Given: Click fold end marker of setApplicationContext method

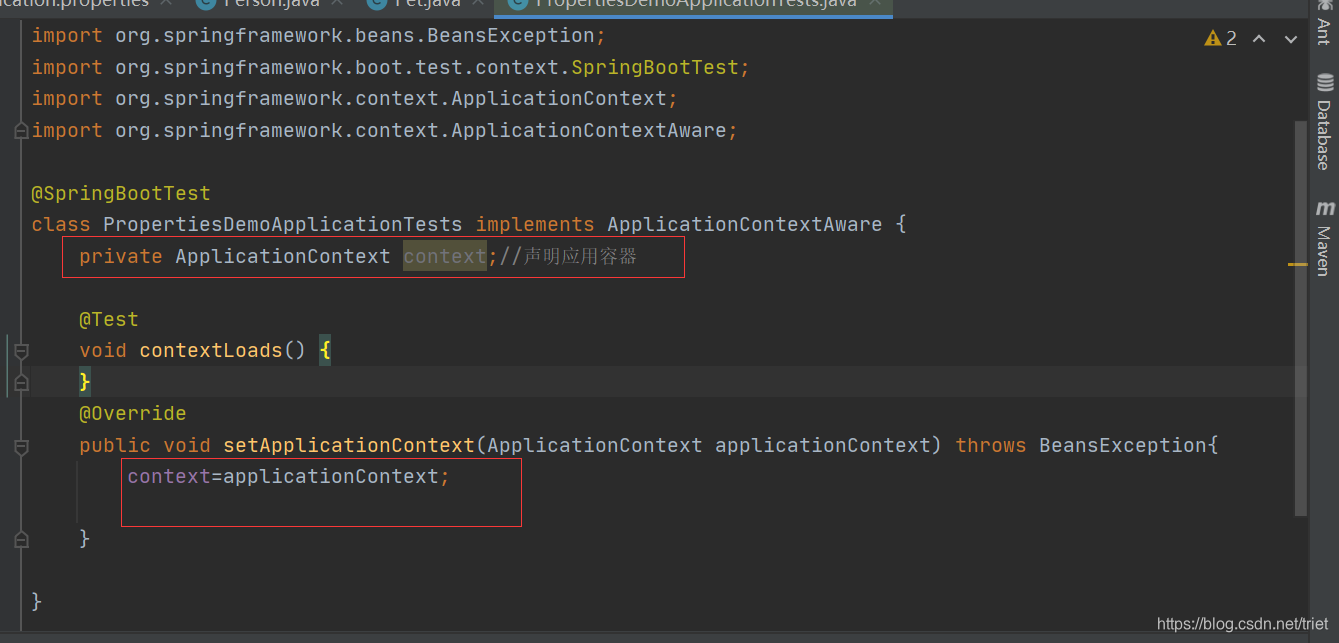Looking at the screenshot, I should (21, 539).
